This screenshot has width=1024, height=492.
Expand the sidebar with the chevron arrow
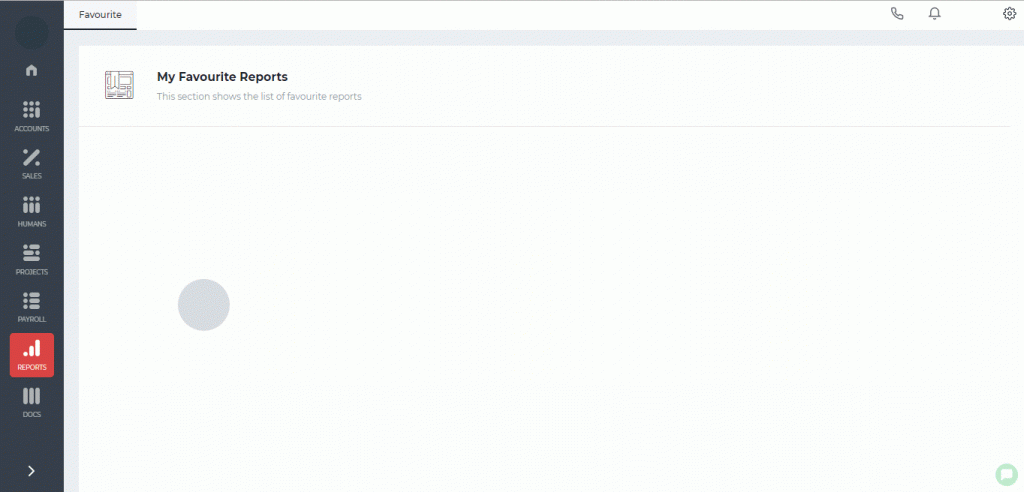(31, 471)
